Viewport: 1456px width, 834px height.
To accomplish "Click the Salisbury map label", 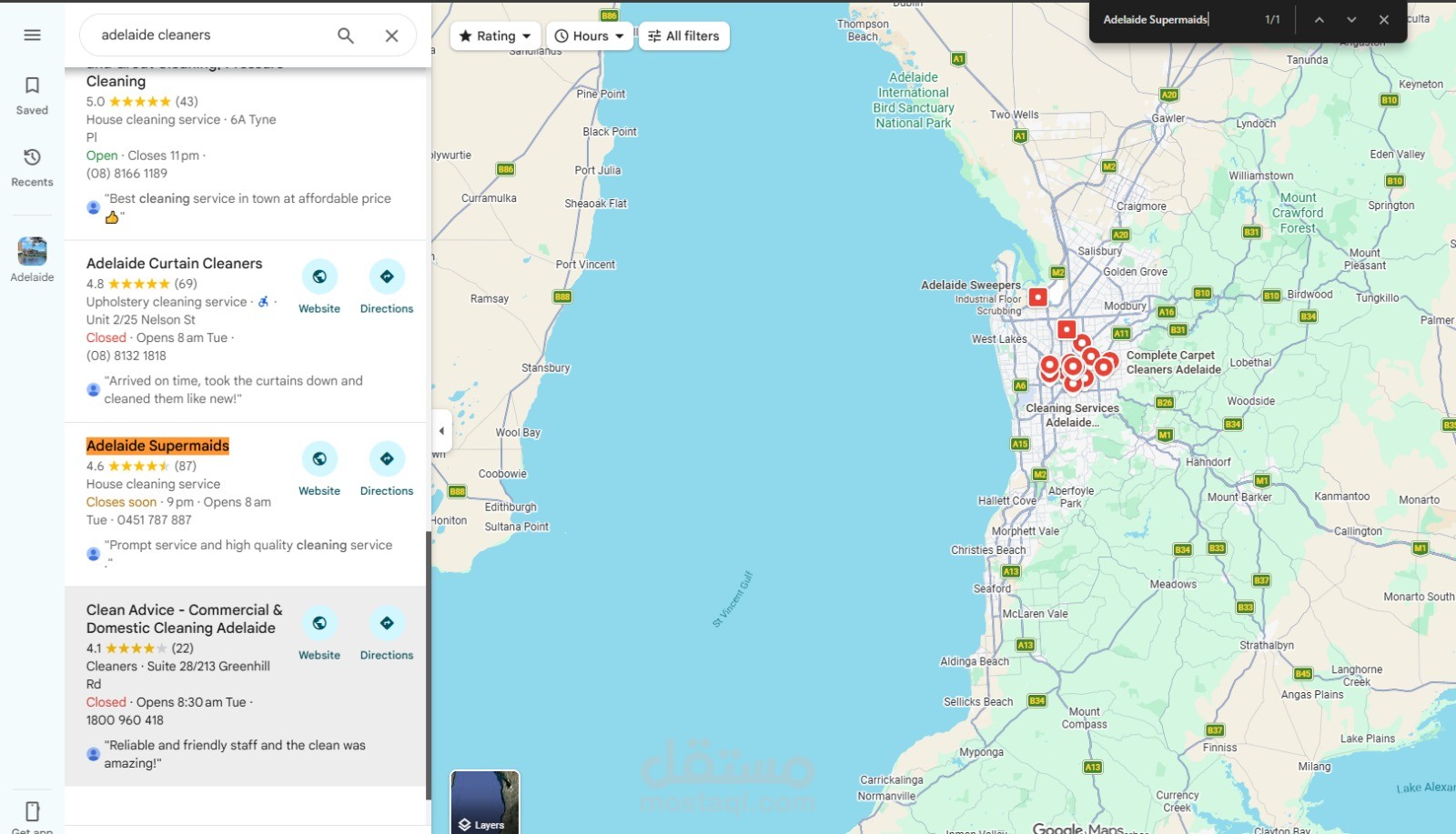I will click(x=1099, y=251).
